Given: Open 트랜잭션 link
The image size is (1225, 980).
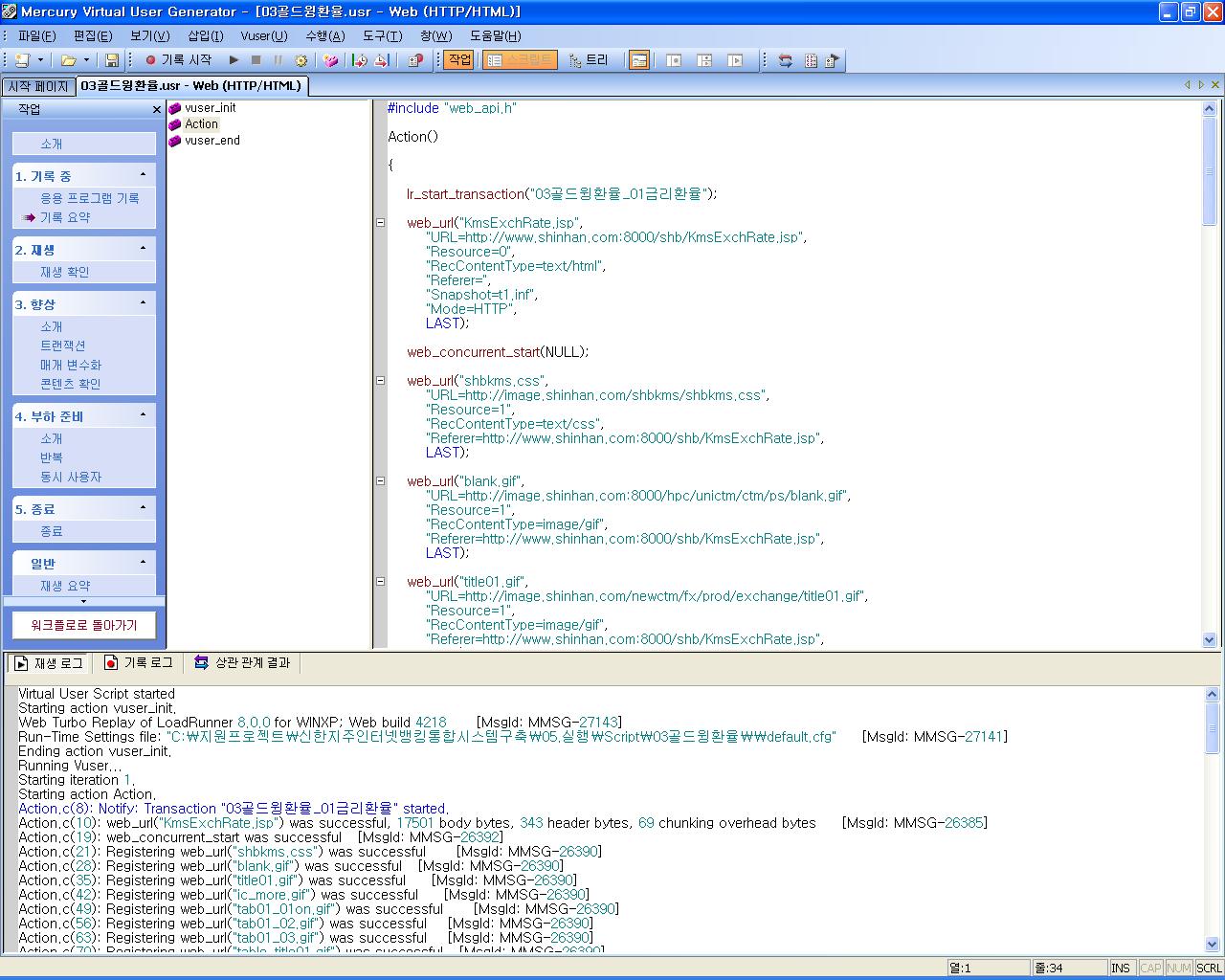Looking at the screenshot, I should point(62,345).
